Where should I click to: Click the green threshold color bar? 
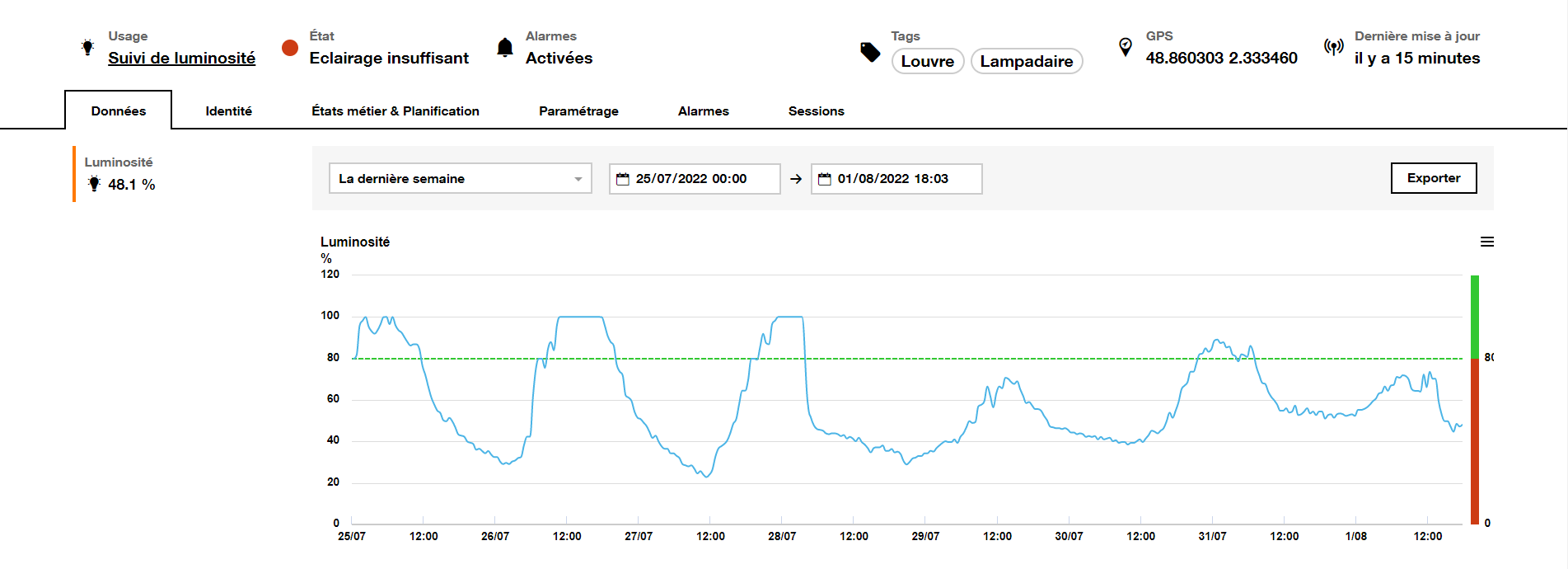tap(1474, 317)
